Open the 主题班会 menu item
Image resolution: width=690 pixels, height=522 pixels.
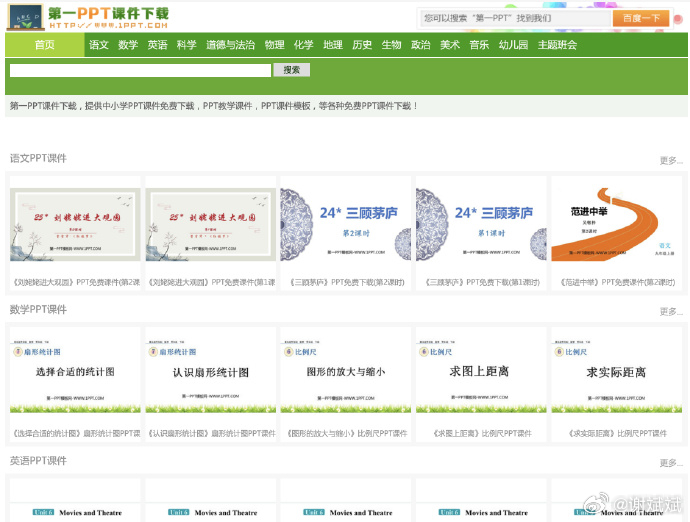tap(557, 45)
